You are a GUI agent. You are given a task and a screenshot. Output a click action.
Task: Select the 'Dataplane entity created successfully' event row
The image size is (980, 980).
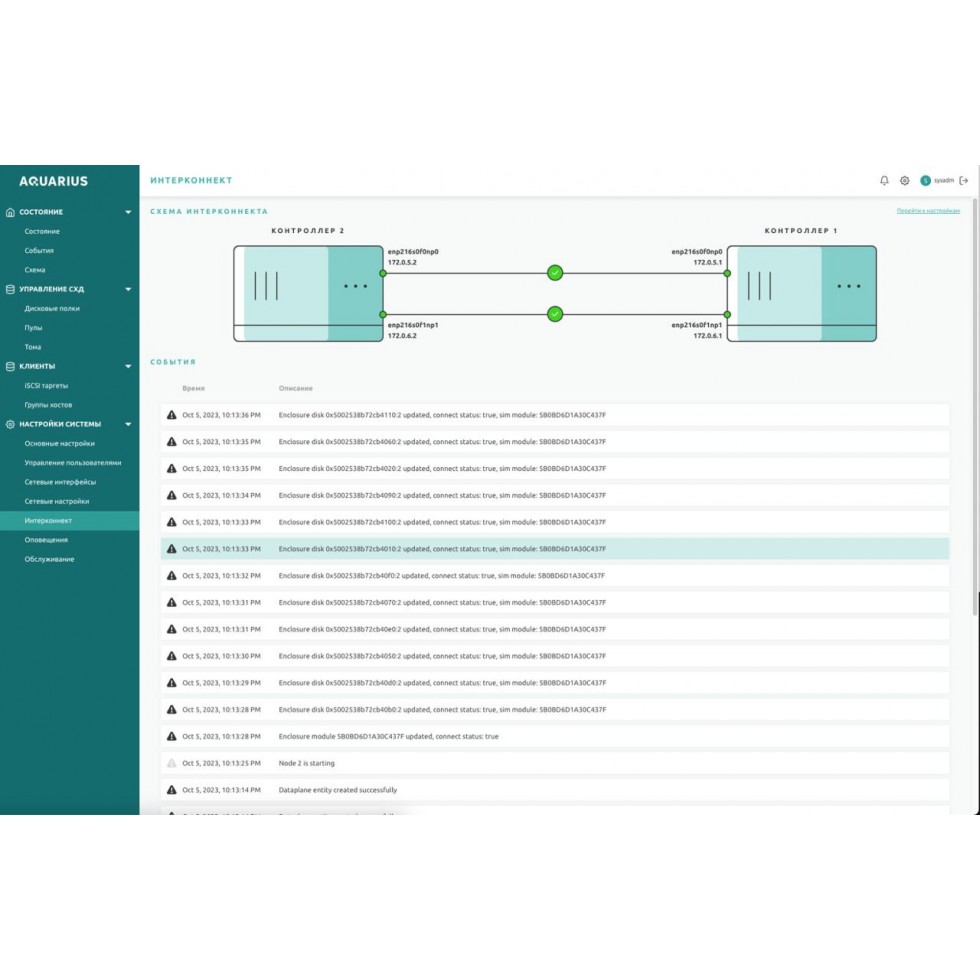(x=555, y=790)
